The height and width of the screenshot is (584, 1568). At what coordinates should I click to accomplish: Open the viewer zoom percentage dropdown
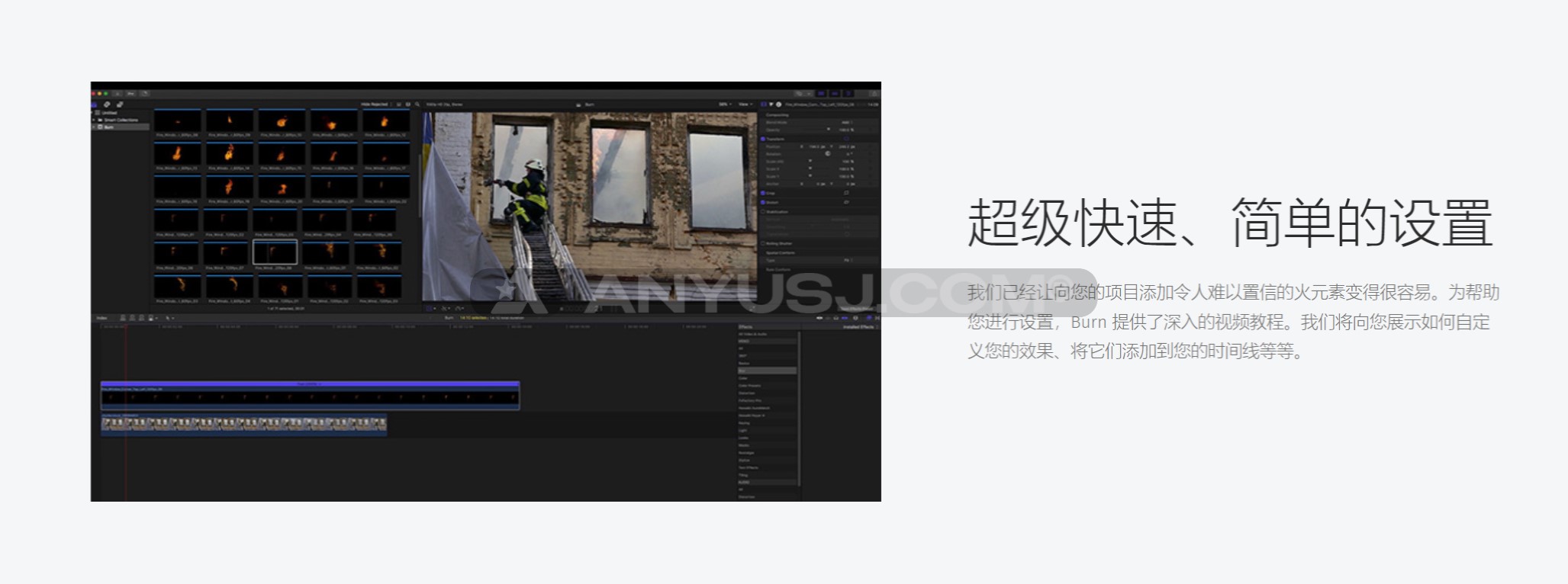pyautogui.click(x=725, y=104)
